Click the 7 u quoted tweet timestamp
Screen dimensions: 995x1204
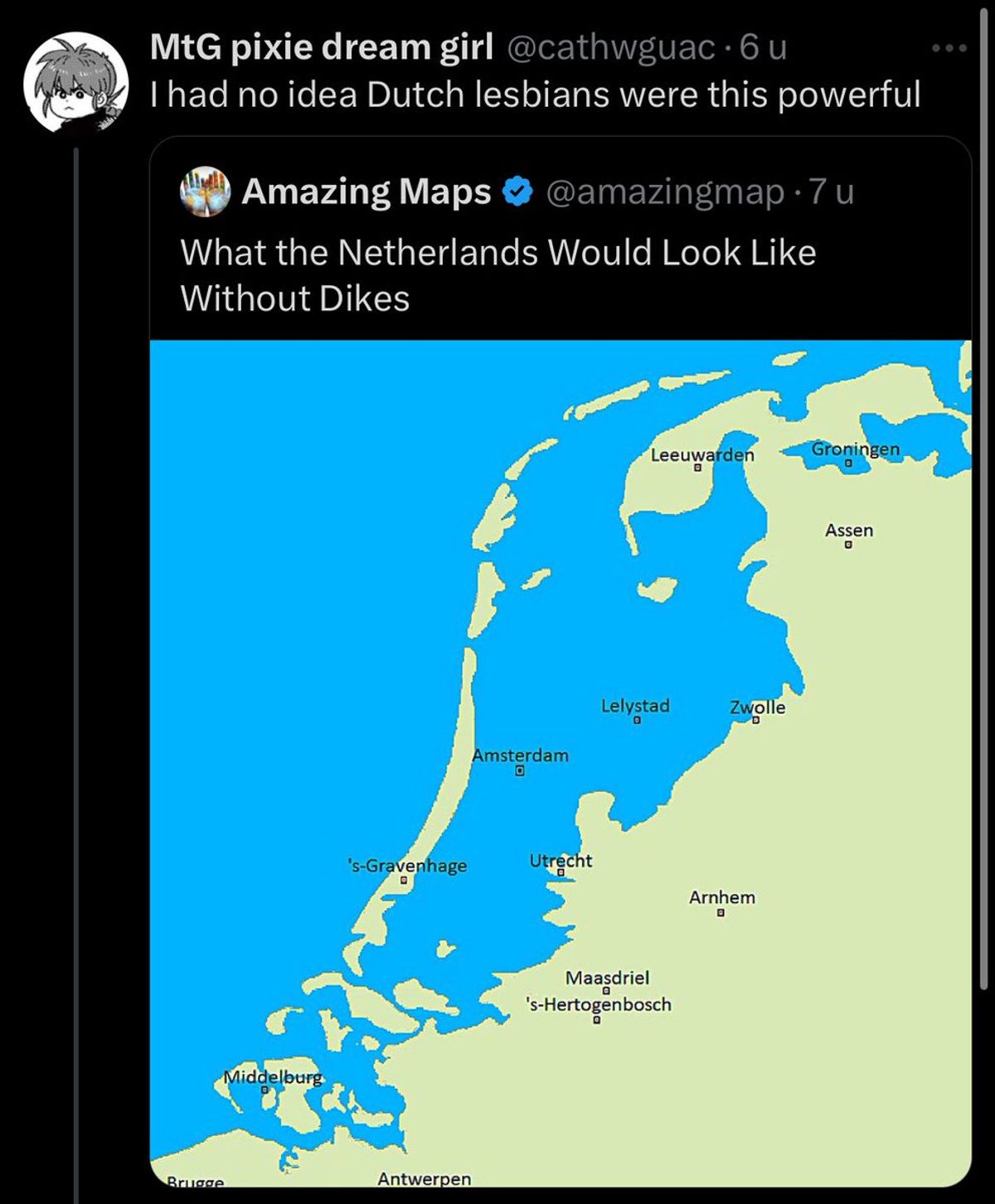[831, 192]
